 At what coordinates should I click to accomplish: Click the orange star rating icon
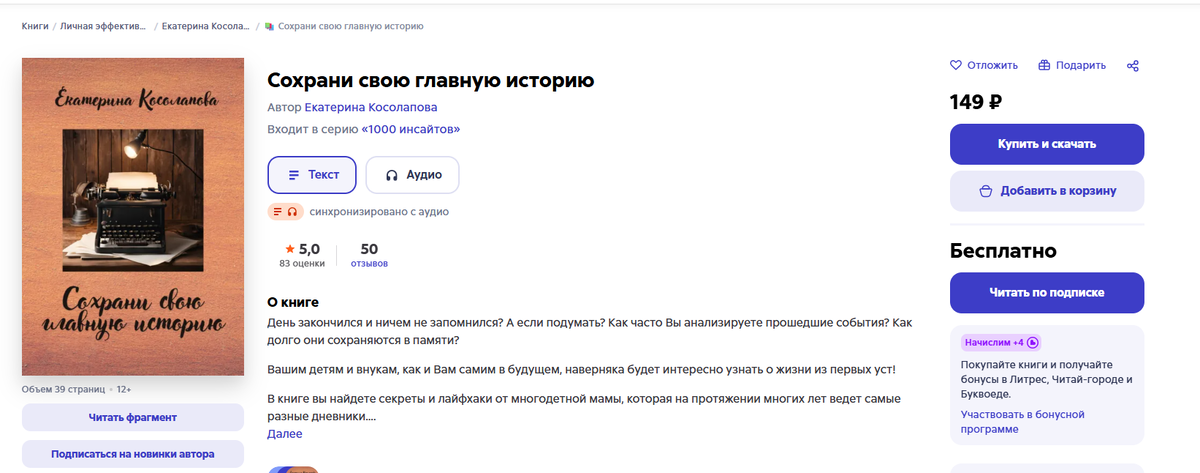290,249
